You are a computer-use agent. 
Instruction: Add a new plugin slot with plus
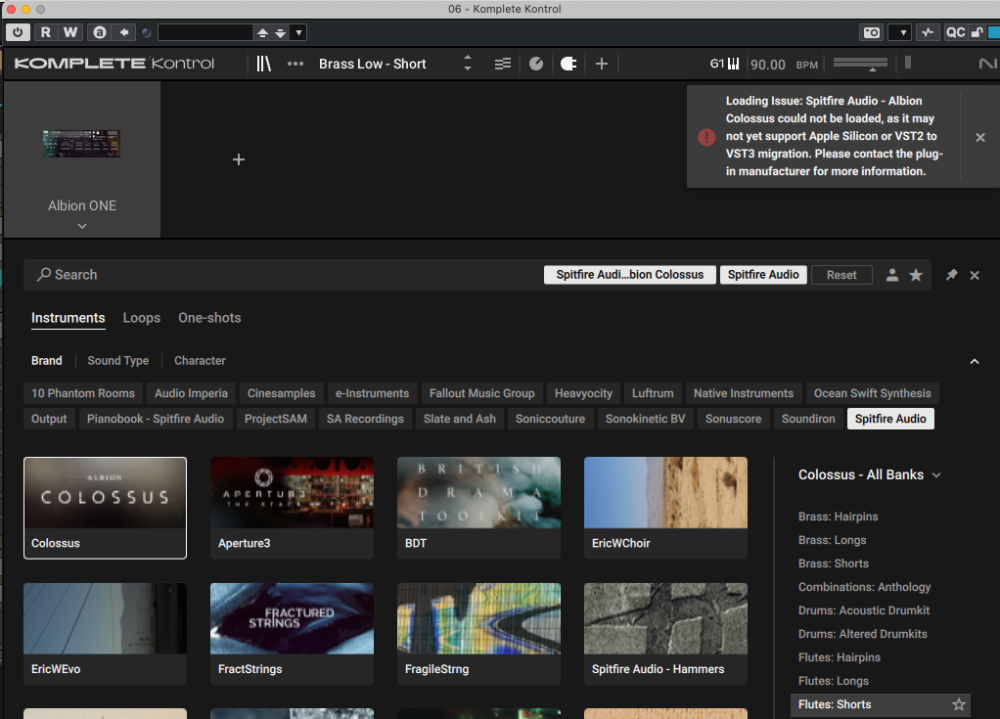coord(239,159)
